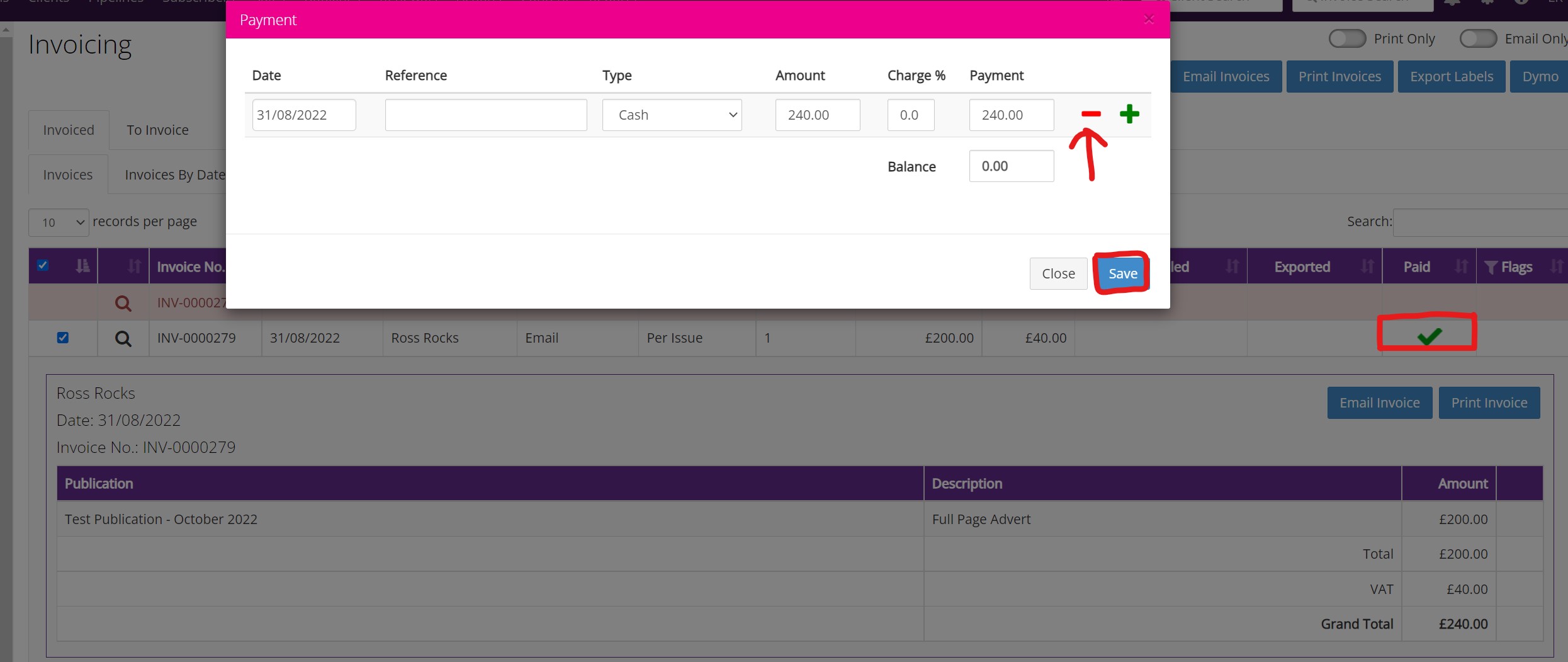Click the Charge % field

click(x=911, y=115)
